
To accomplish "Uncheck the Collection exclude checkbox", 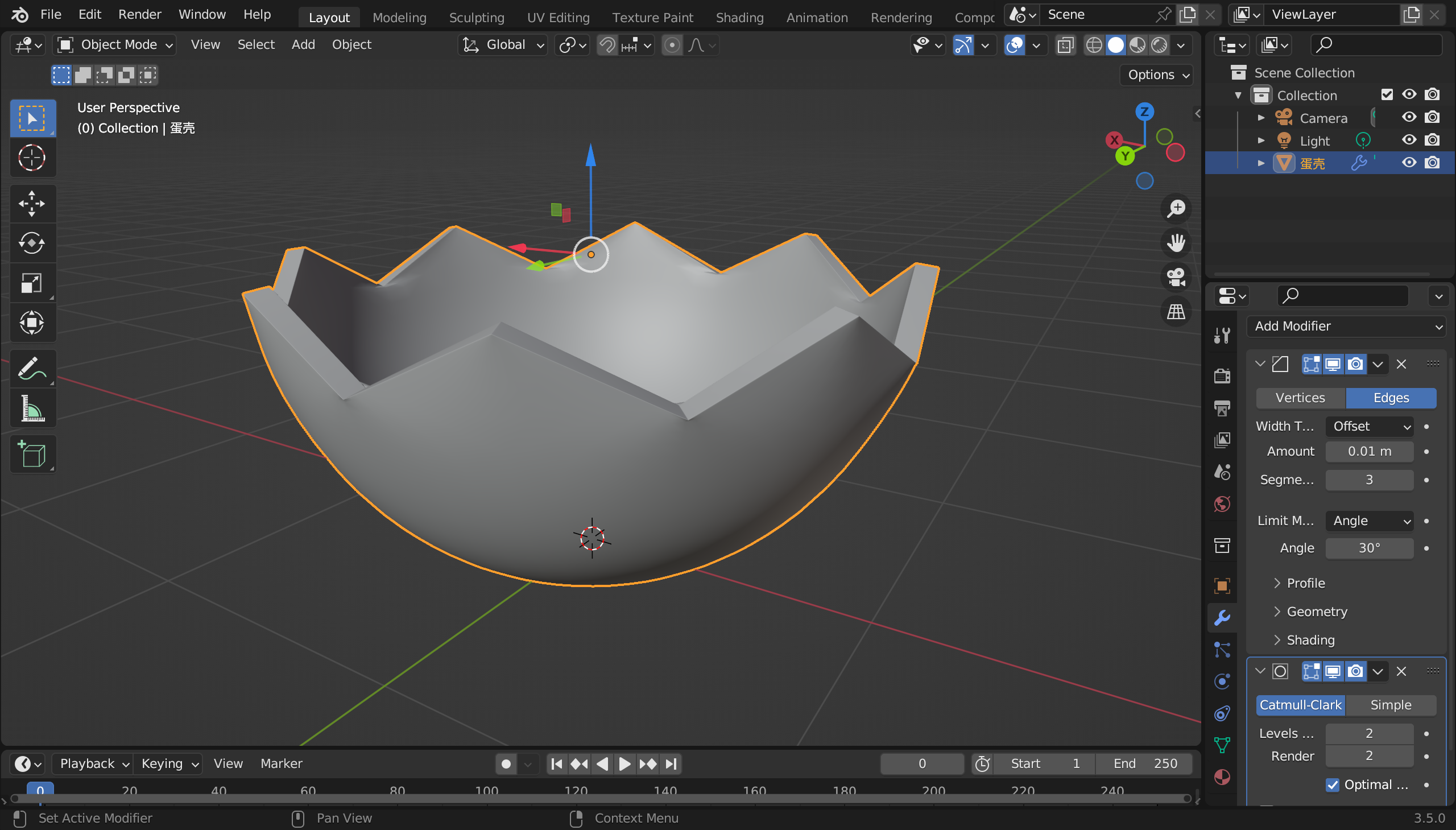I will (x=1387, y=94).
